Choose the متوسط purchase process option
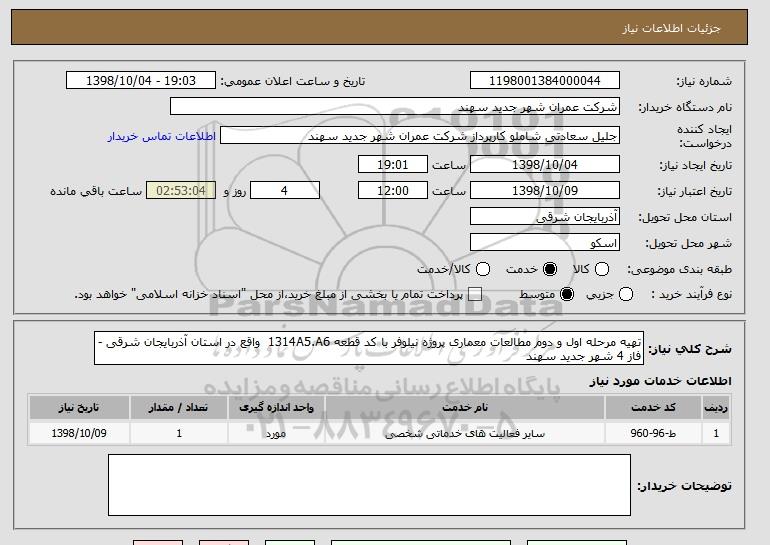The height and width of the screenshot is (545, 770). [567, 294]
